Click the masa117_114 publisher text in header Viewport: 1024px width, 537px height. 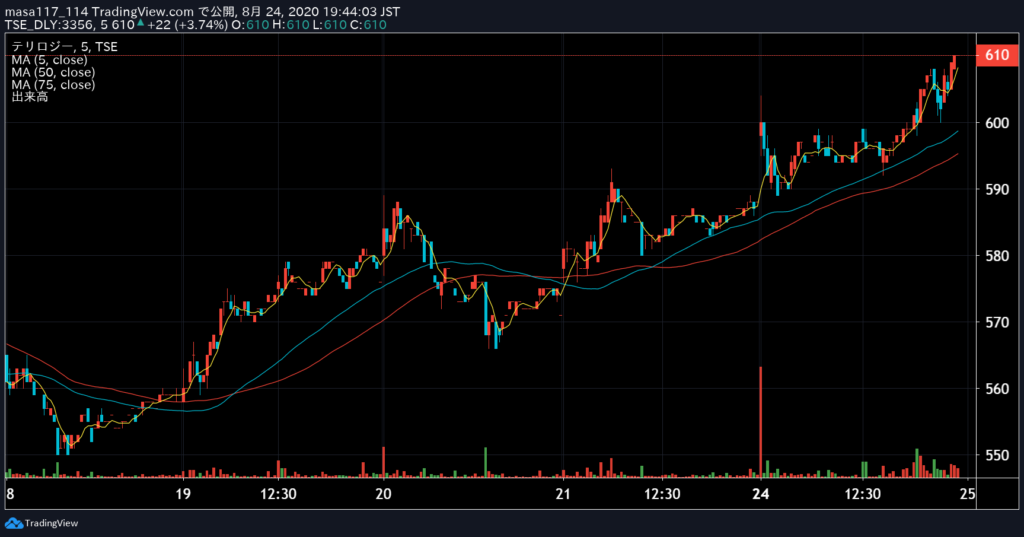click(x=46, y=12)
